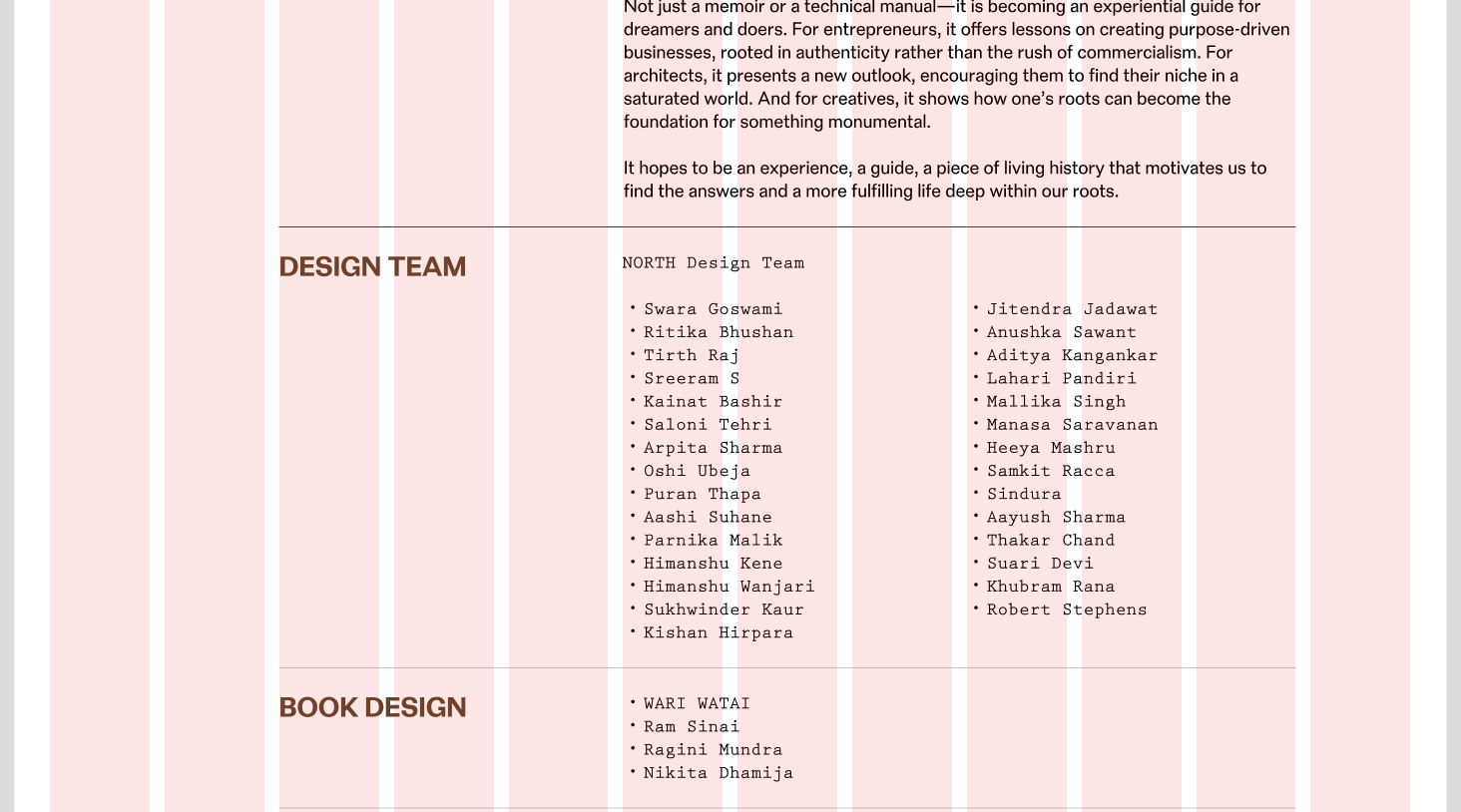Select Jitendra Jadawat in second column
1461x812 pixels.
point(1072,309)
